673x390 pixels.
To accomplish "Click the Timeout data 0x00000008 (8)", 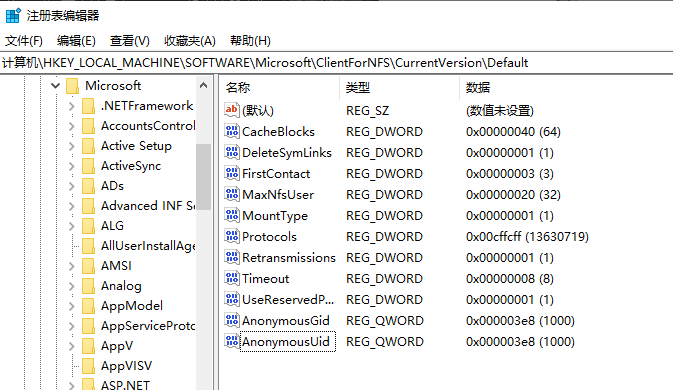I will point(509,278).
